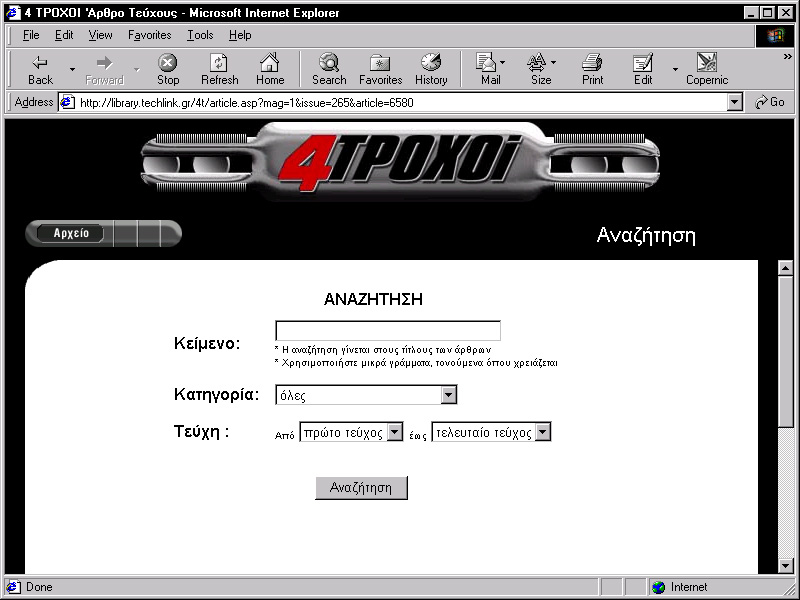Image resolution: width=800 pixels, height=600 pixels.
Task: Show more toolbar buttons via the chevron
Action: click(x=788, y=57)
